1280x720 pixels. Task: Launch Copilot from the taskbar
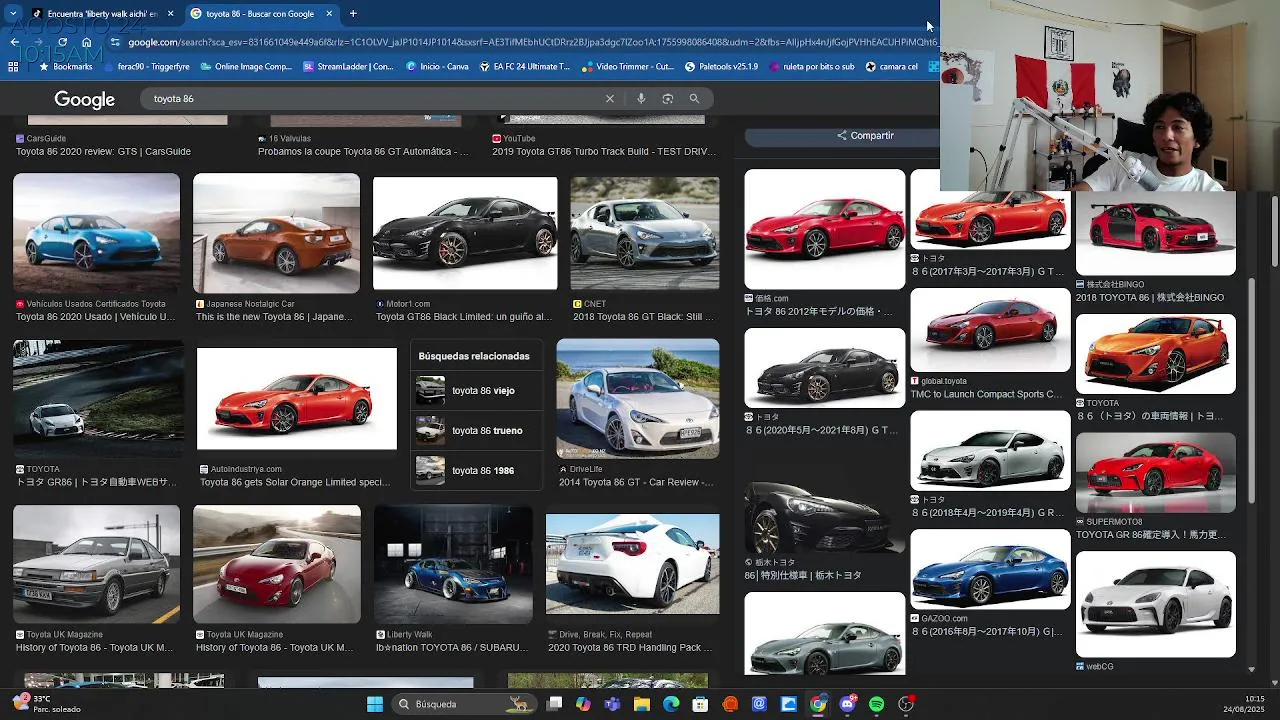583,704
